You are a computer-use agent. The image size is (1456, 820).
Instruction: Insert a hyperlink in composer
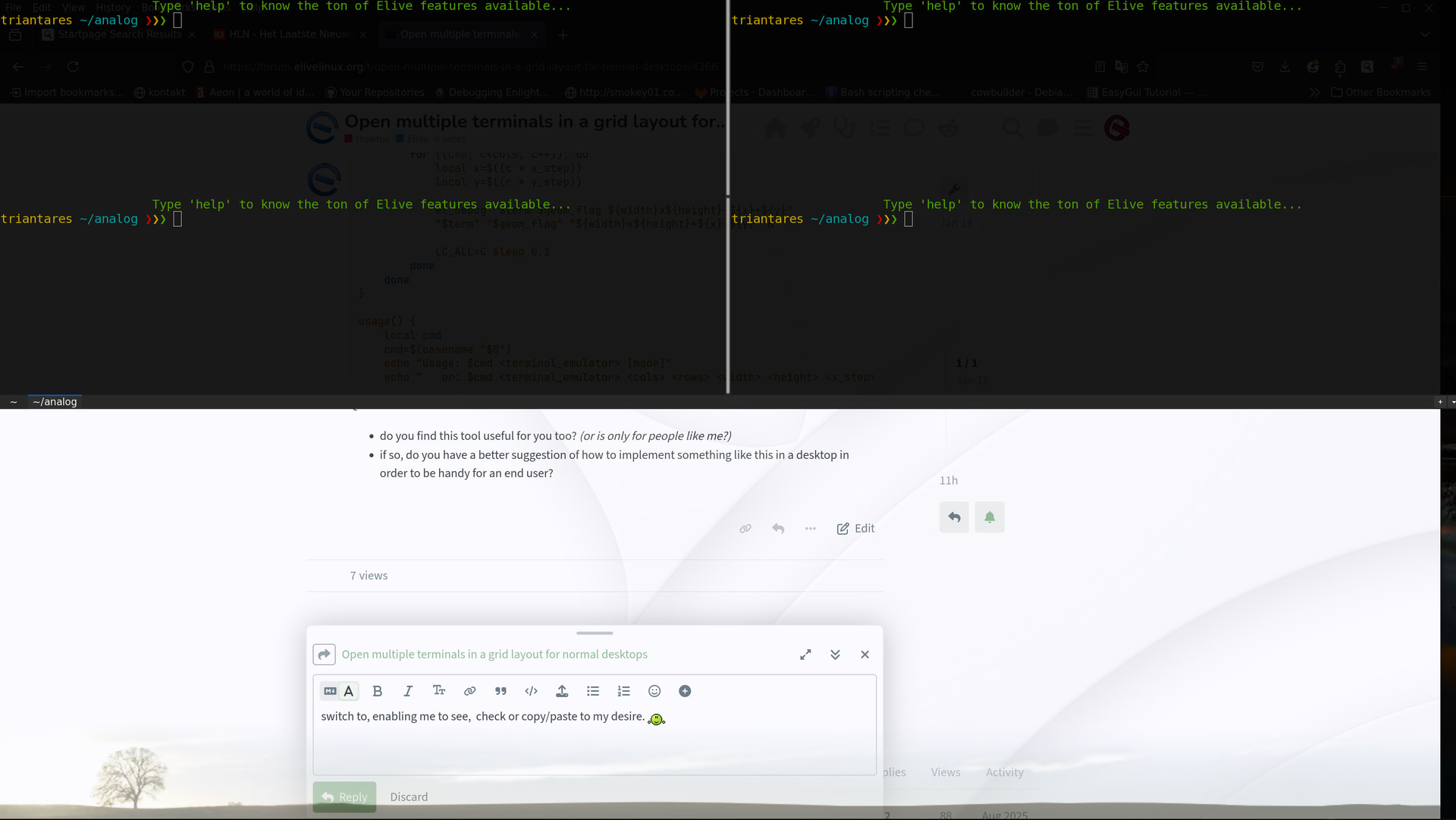[469, 691]
